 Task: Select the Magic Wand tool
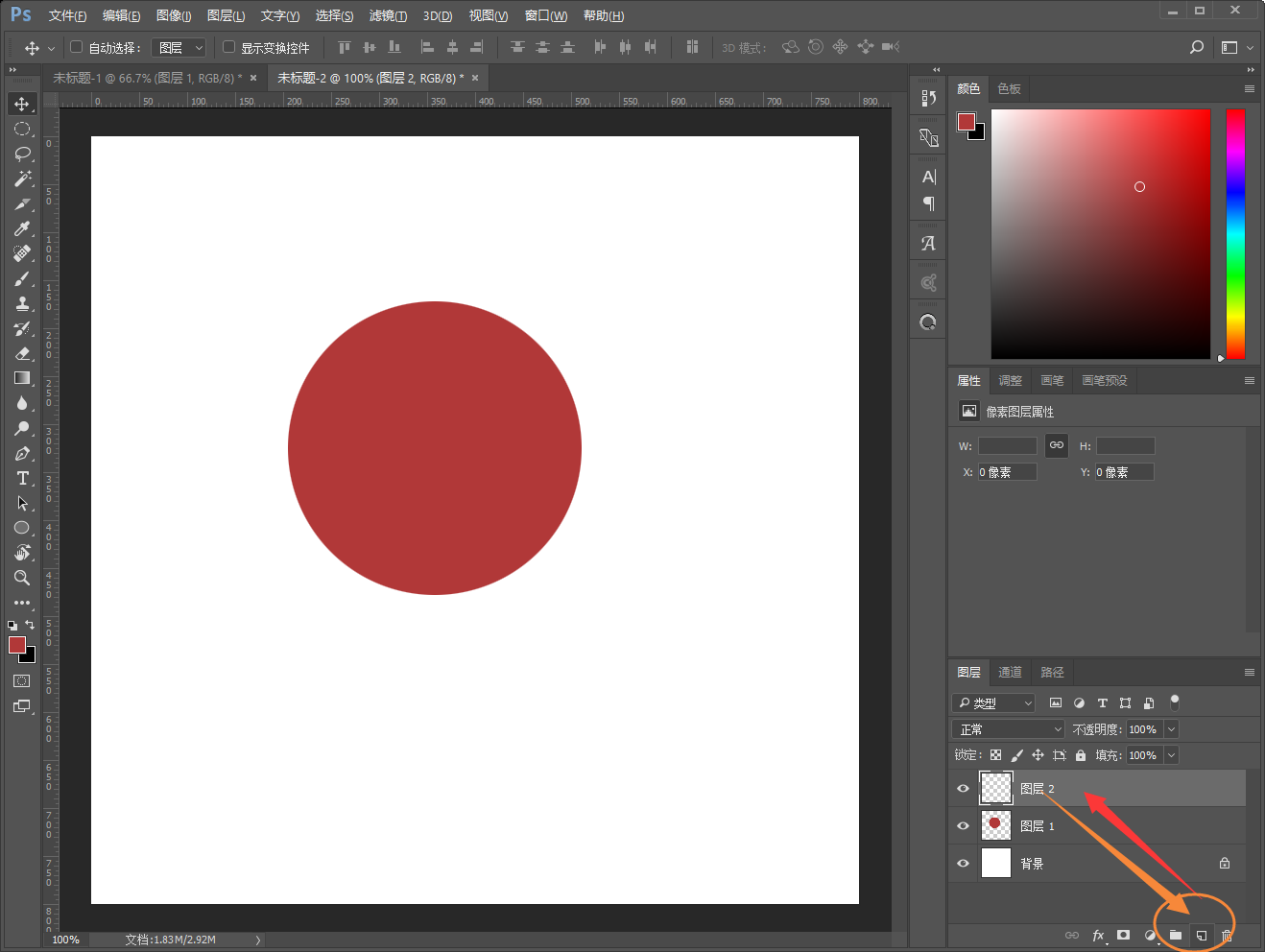(x=22, y=178)
